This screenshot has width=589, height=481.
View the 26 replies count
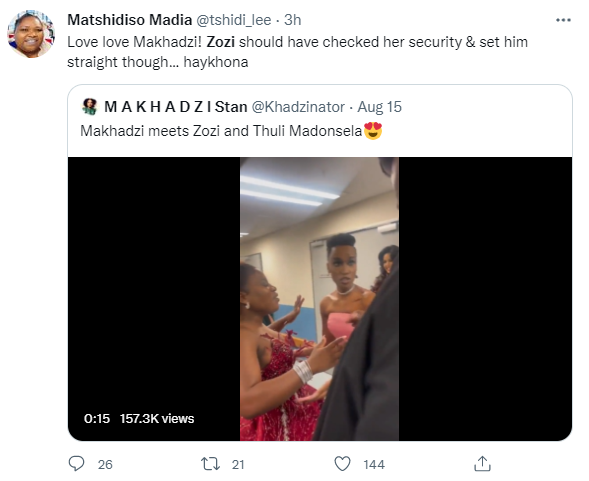click(105, 464)
